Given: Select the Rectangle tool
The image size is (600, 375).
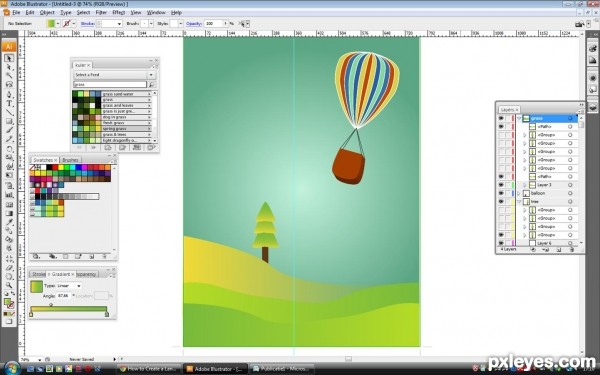Looking at the screenshot, I should [x=9, y=121].
